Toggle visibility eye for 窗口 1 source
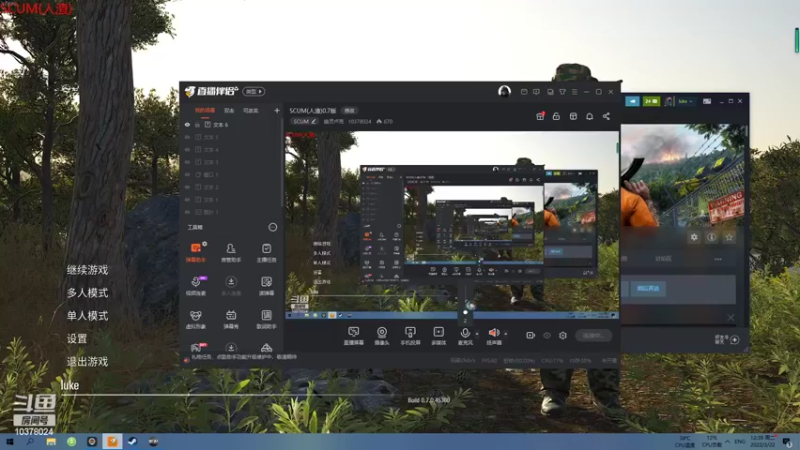Screen dimensions: 800x450 point(187,174)
